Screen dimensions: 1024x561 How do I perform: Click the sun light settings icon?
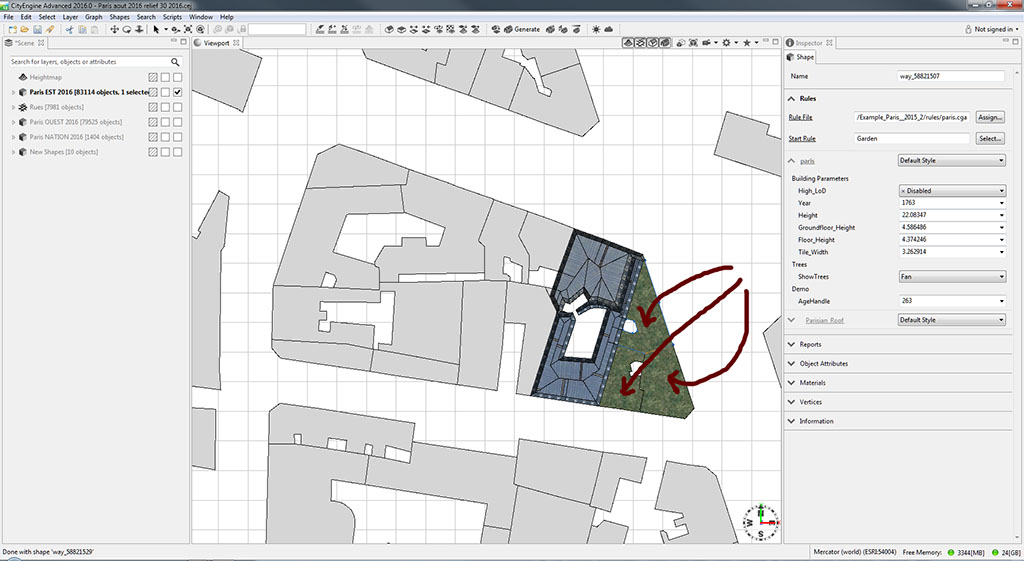pyautogui.click(x=596, y=29)
